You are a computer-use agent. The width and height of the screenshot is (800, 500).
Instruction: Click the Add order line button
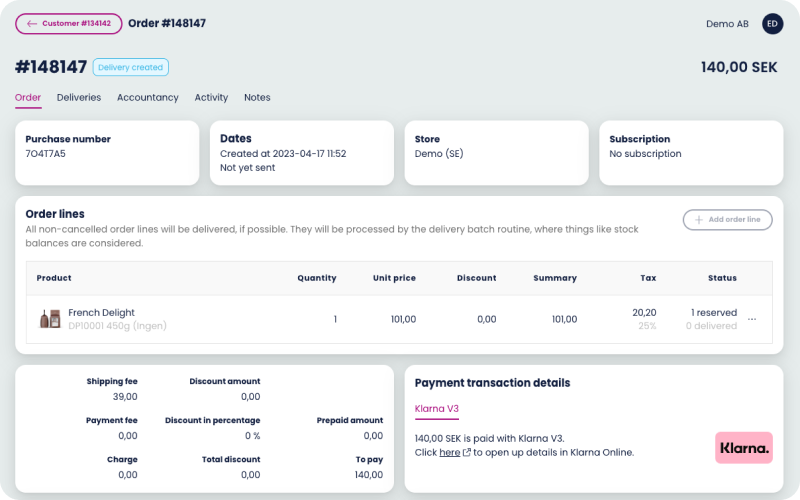coord(727,219)
